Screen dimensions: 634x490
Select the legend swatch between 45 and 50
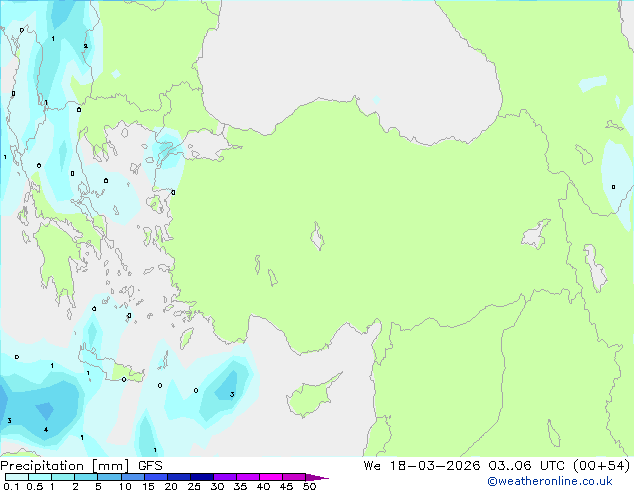[294, 477]
